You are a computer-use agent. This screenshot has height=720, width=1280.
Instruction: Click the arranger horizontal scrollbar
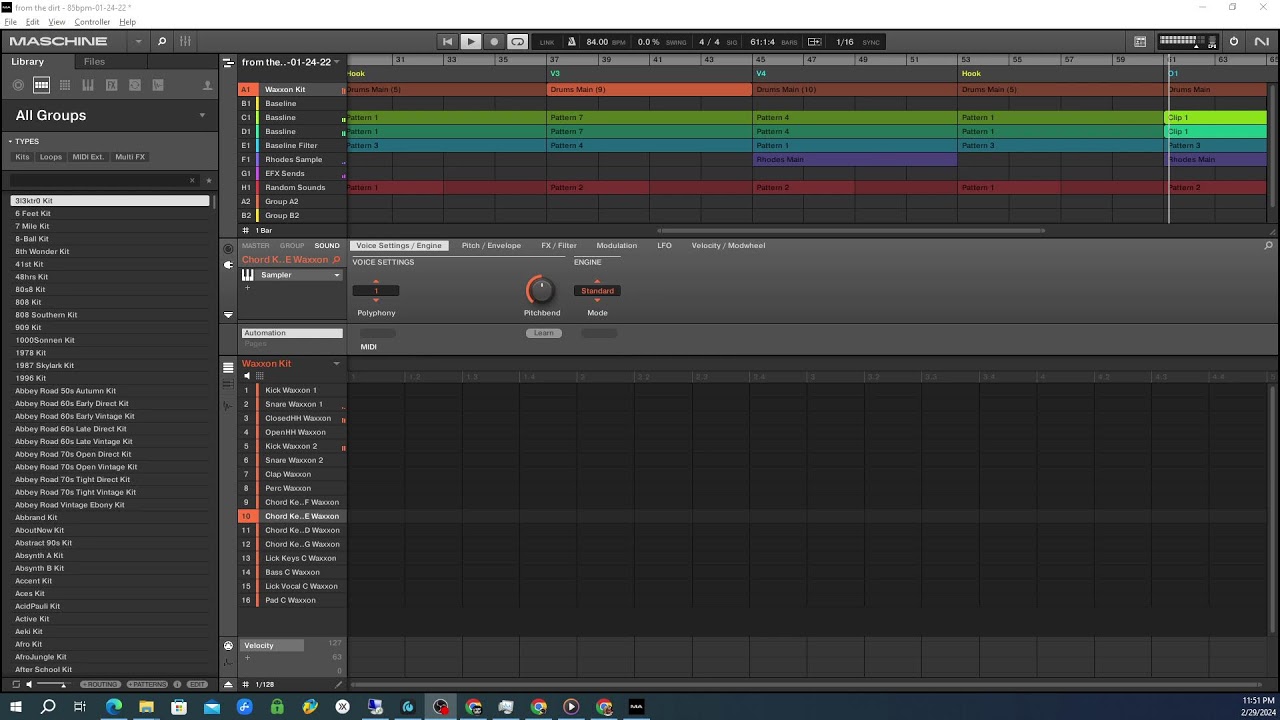pos(850,231)
